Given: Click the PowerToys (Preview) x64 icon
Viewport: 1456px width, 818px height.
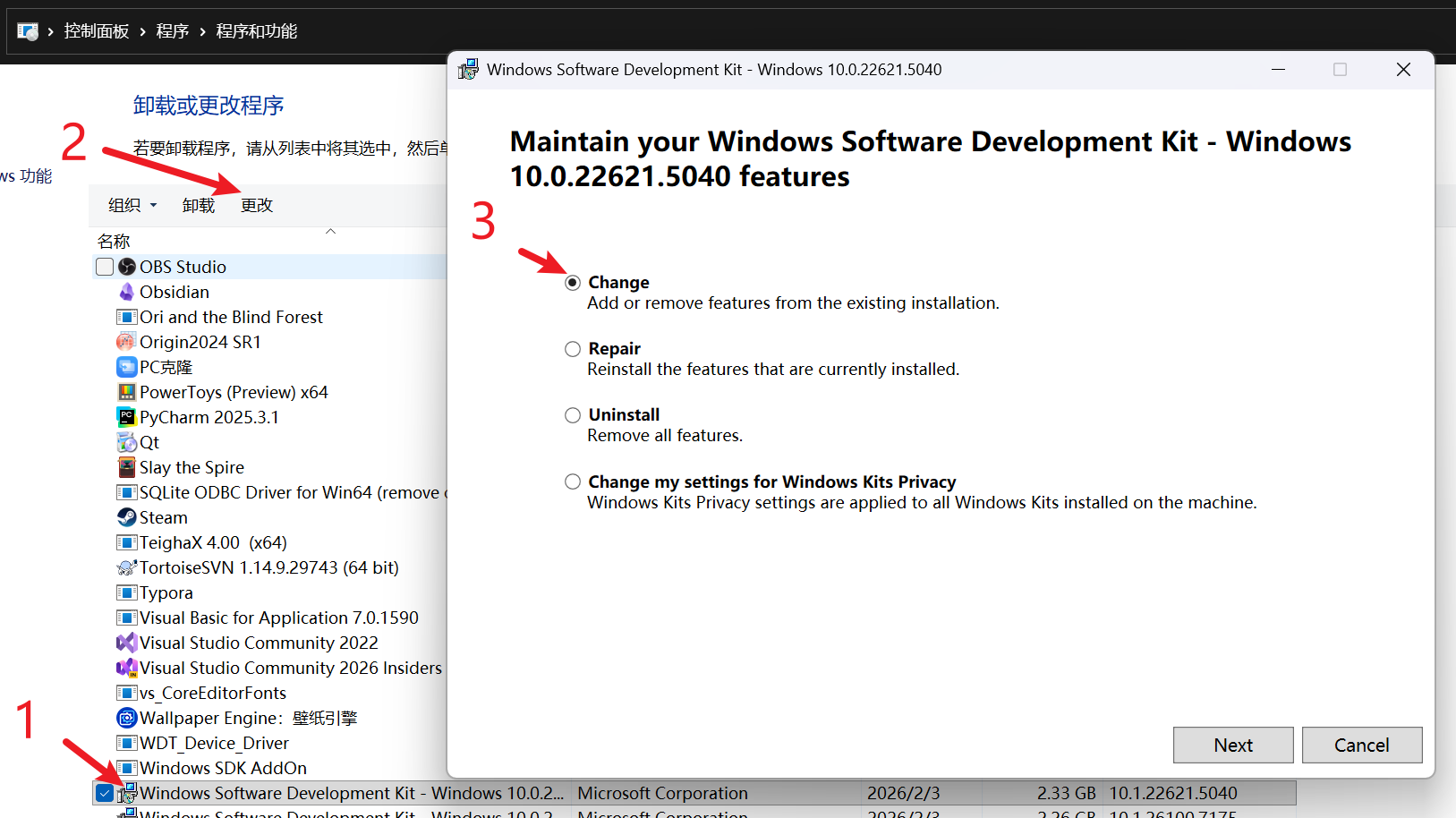Looking at the screenshot, I should [127, 392].
